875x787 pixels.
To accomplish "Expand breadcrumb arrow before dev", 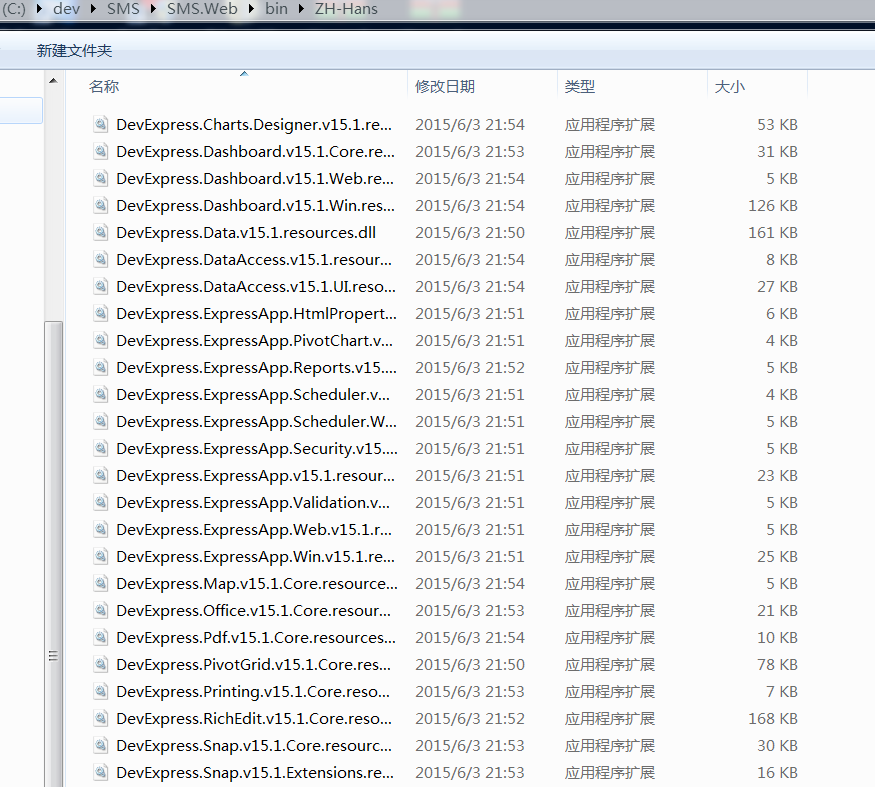I will [40, 9].
